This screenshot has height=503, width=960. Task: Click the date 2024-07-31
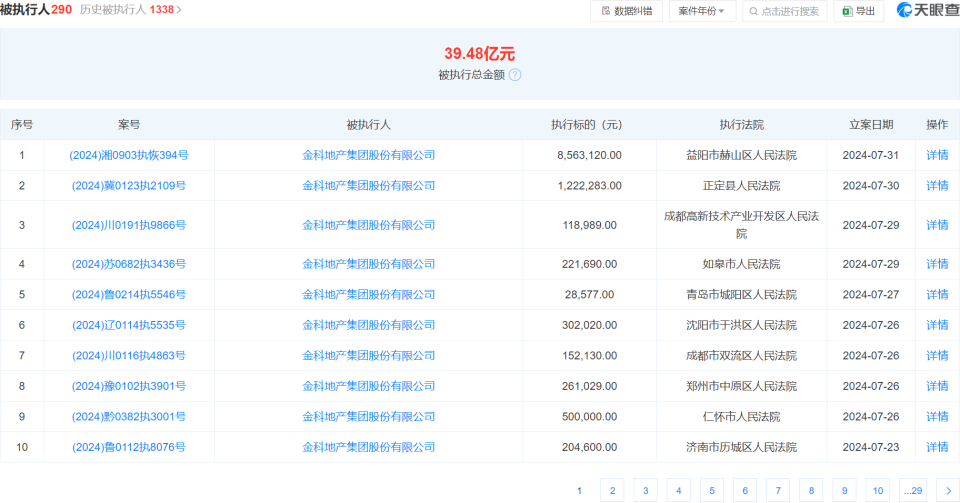click(871, 155)
